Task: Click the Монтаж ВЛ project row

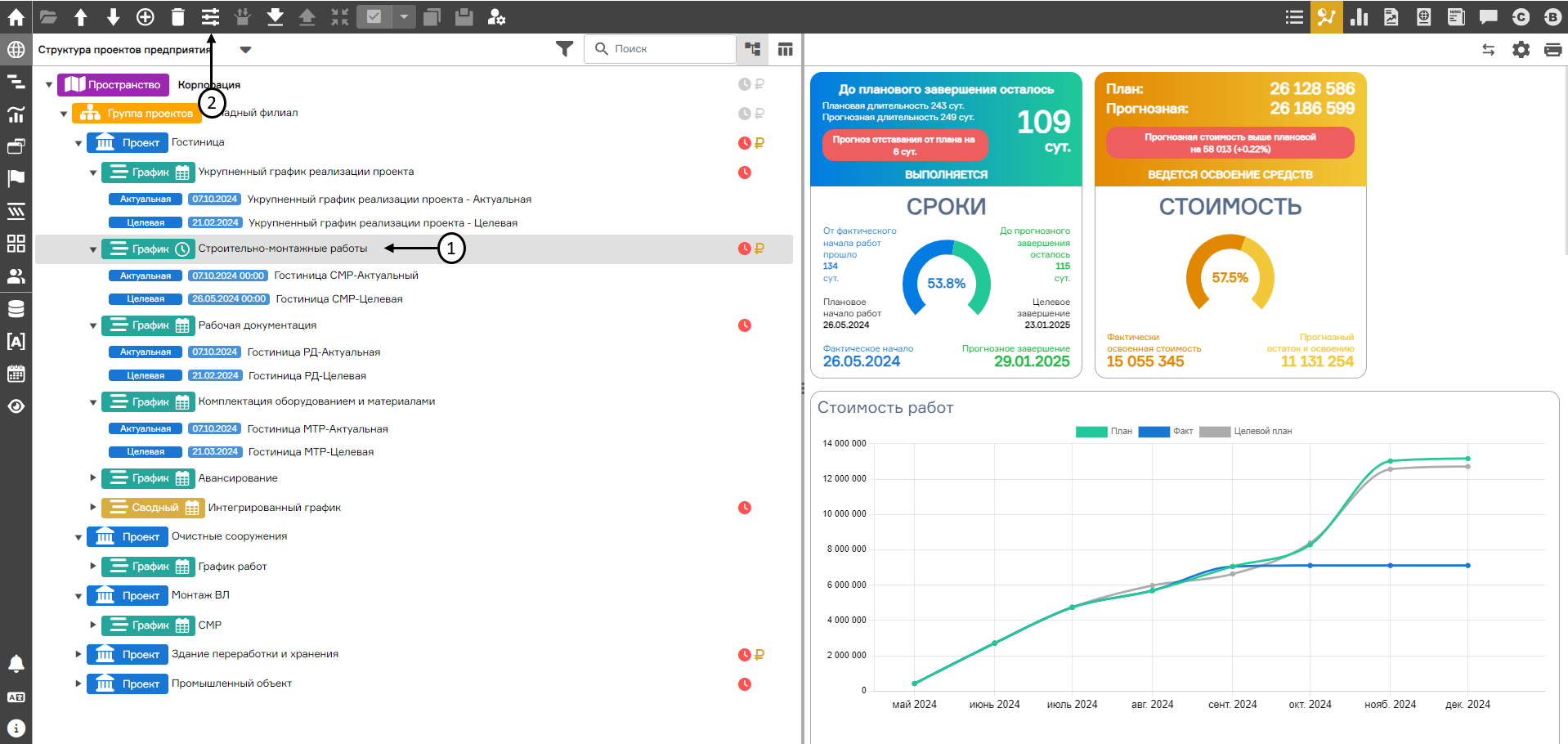Action: tap(414, 595)
